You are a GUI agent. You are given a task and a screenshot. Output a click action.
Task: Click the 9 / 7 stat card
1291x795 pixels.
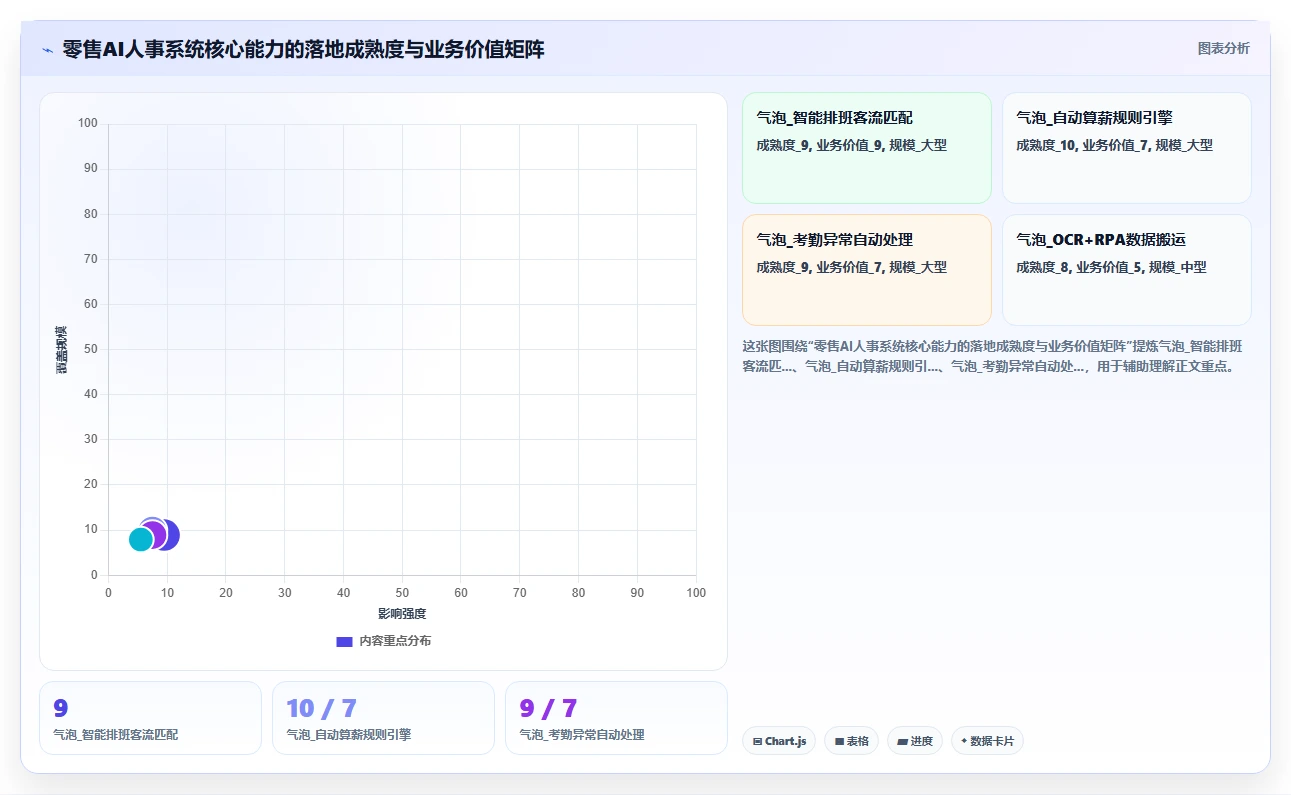pyautogui.click(x=616, y=718)
